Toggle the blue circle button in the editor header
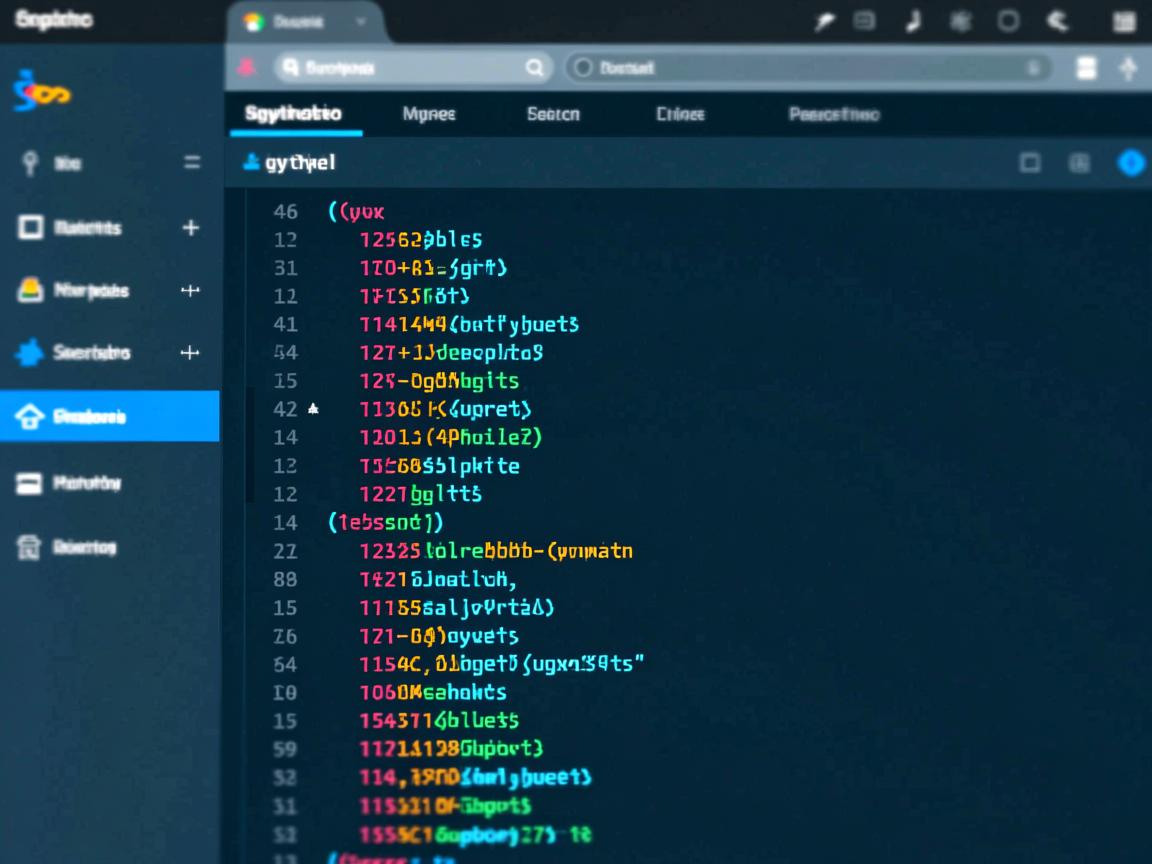This screenshot has width=1152, height=864. (1131, 163)
